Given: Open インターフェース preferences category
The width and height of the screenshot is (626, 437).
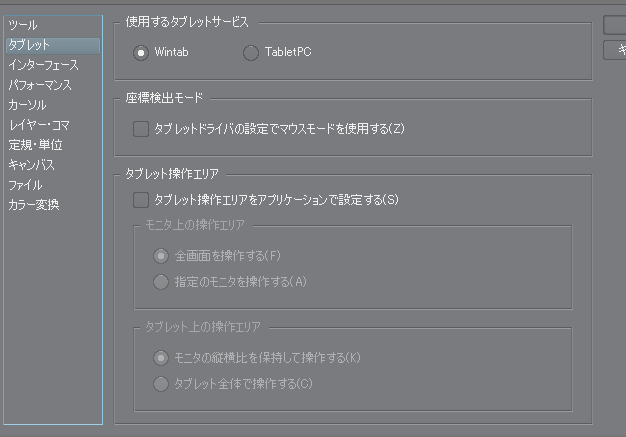Looking at the screenshot, I should (43, 65).
